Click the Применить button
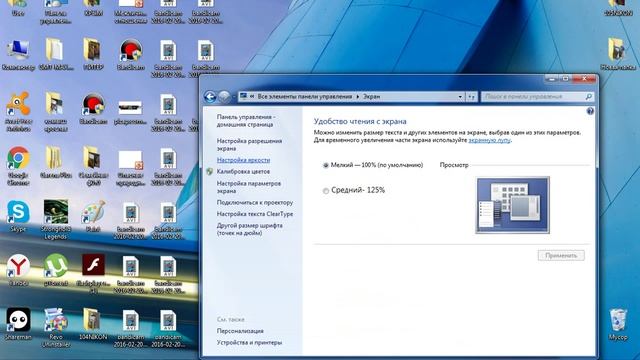The width and height of the screenshot is (640, 360). point(561,256)
